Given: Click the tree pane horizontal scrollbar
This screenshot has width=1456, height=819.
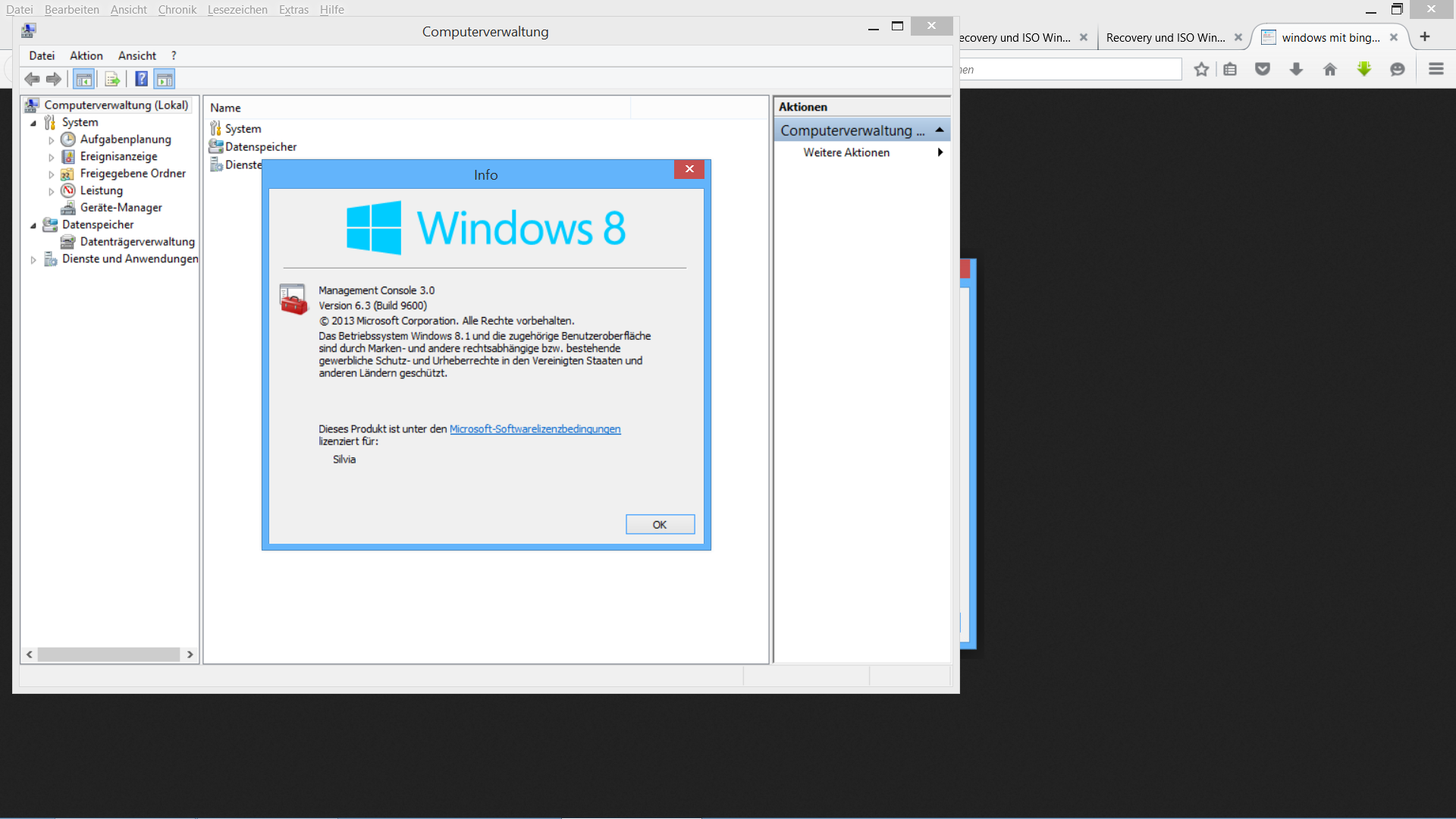Looking at the screenshot, I should [108, 654].
